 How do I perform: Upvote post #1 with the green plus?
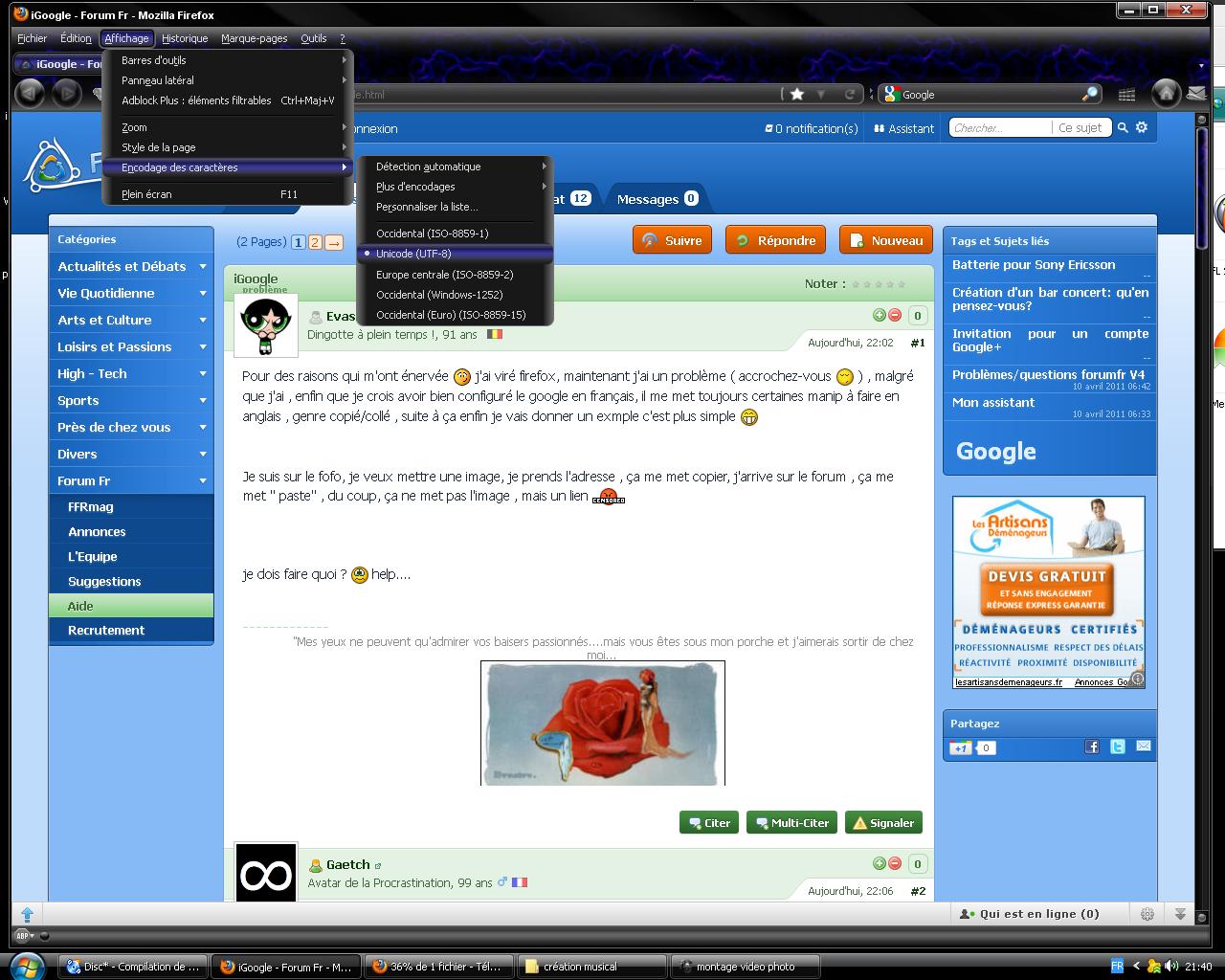click(x=880, y=315)
